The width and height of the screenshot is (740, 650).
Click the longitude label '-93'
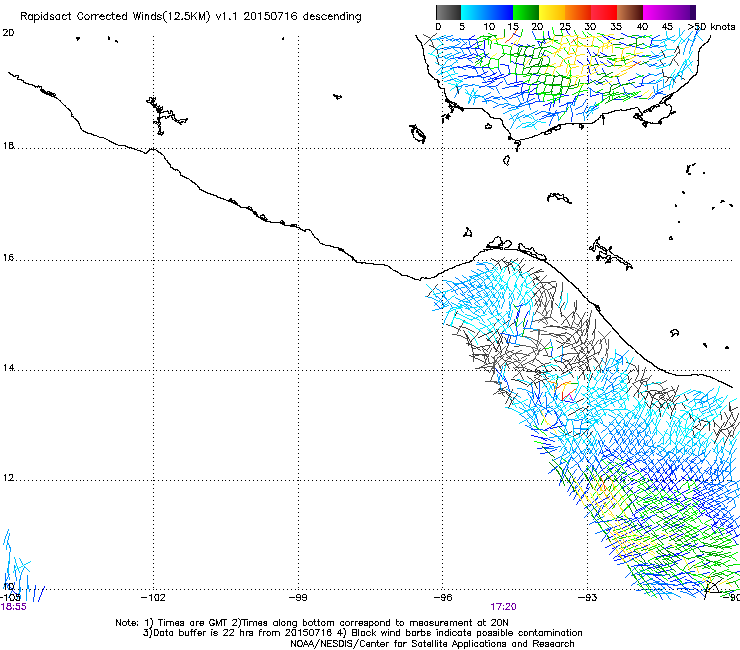click(587, 598)
